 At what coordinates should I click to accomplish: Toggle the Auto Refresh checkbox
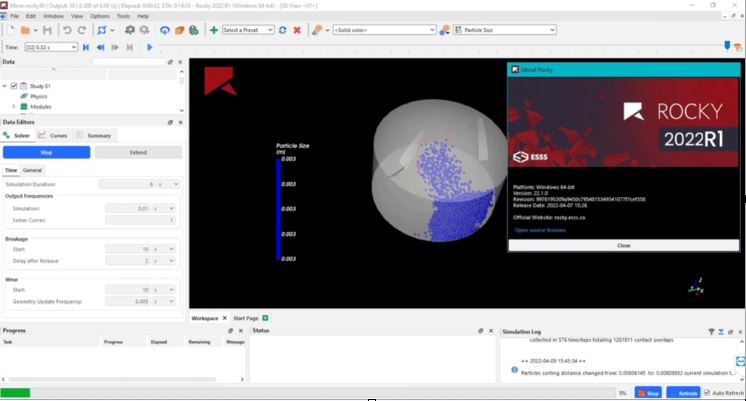click(x=707, y=393)
